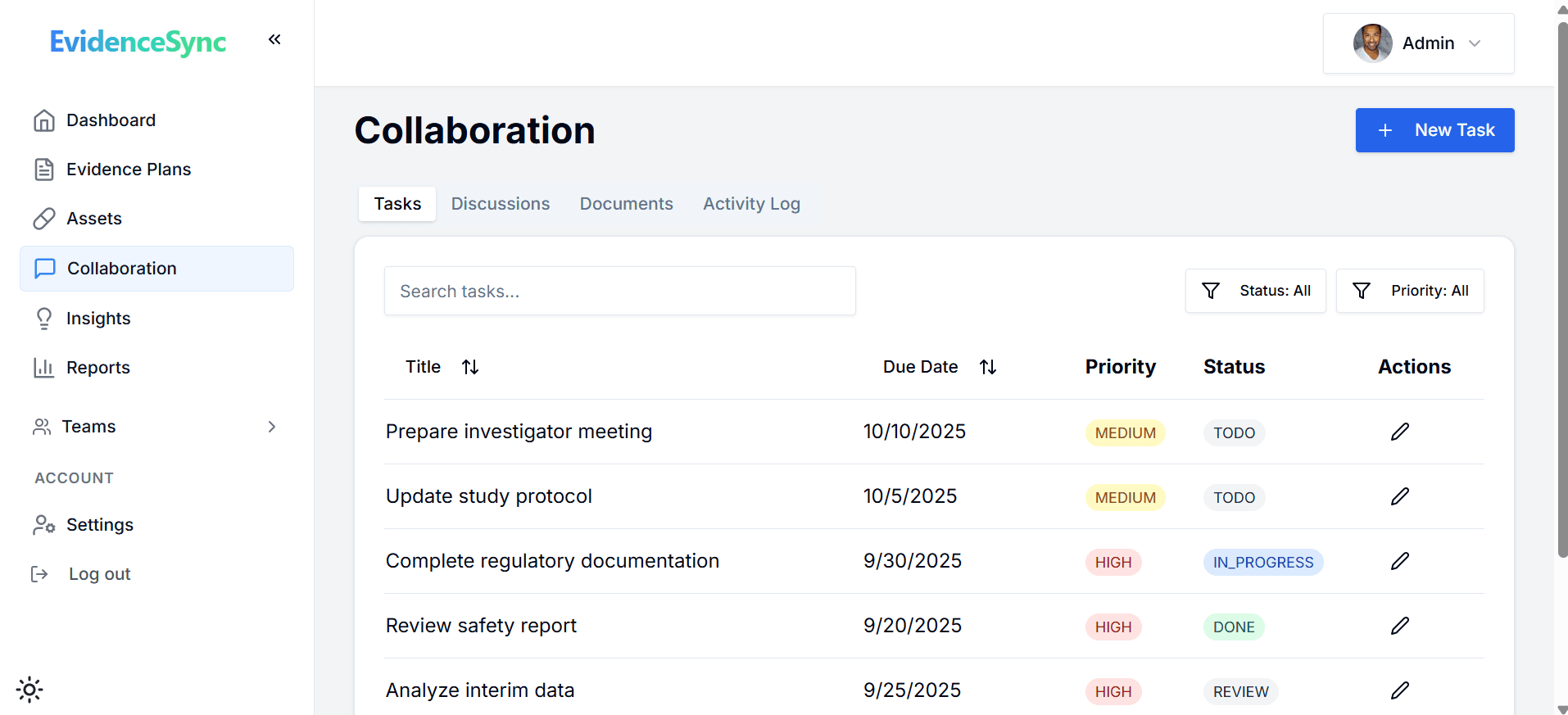Create a New Task
Viewport: 1568px width, 715px height.
pyautogui.click(x=1434, y=130)
